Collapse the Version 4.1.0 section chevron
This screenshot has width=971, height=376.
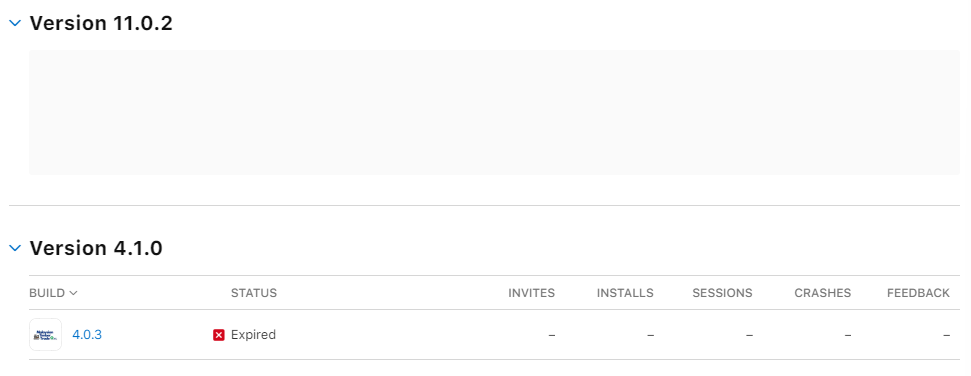point(15,248)
